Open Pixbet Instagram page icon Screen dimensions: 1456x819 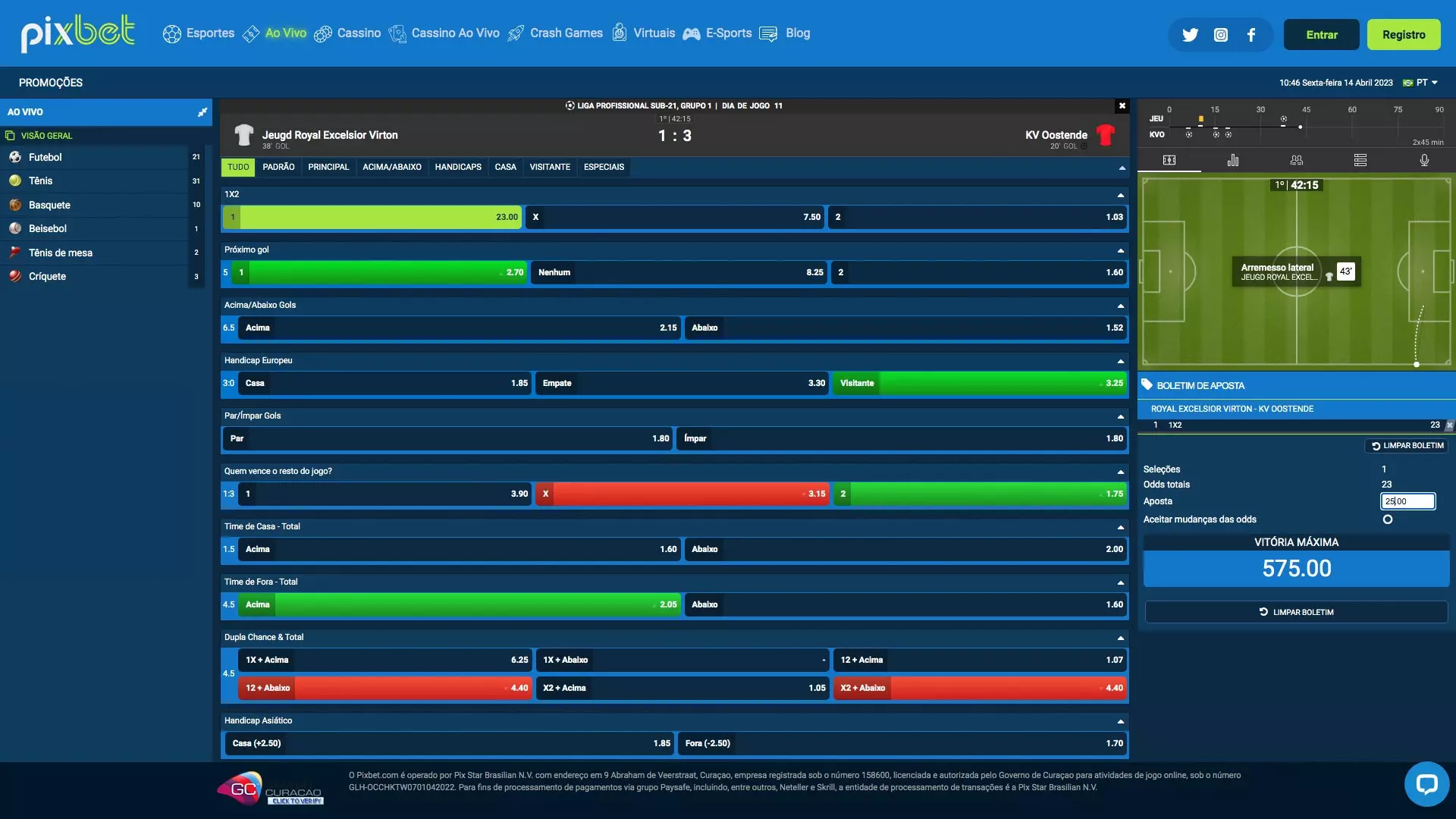pyautogui.click(x=1221, y=35)
